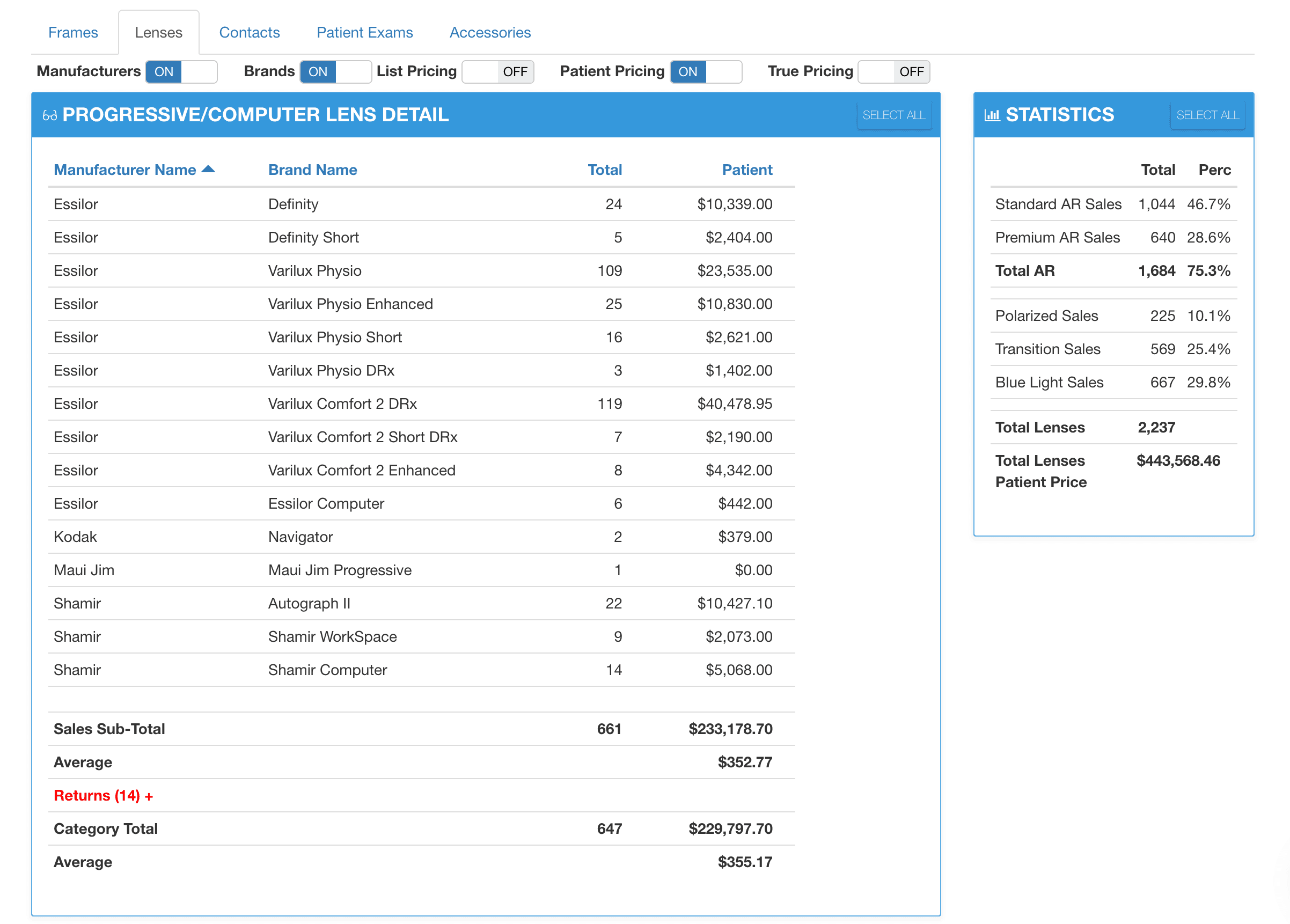This screenshot has width=1290, height=924.
Task: Select Varilux Physio Short row text
Action: pos(335,337)
